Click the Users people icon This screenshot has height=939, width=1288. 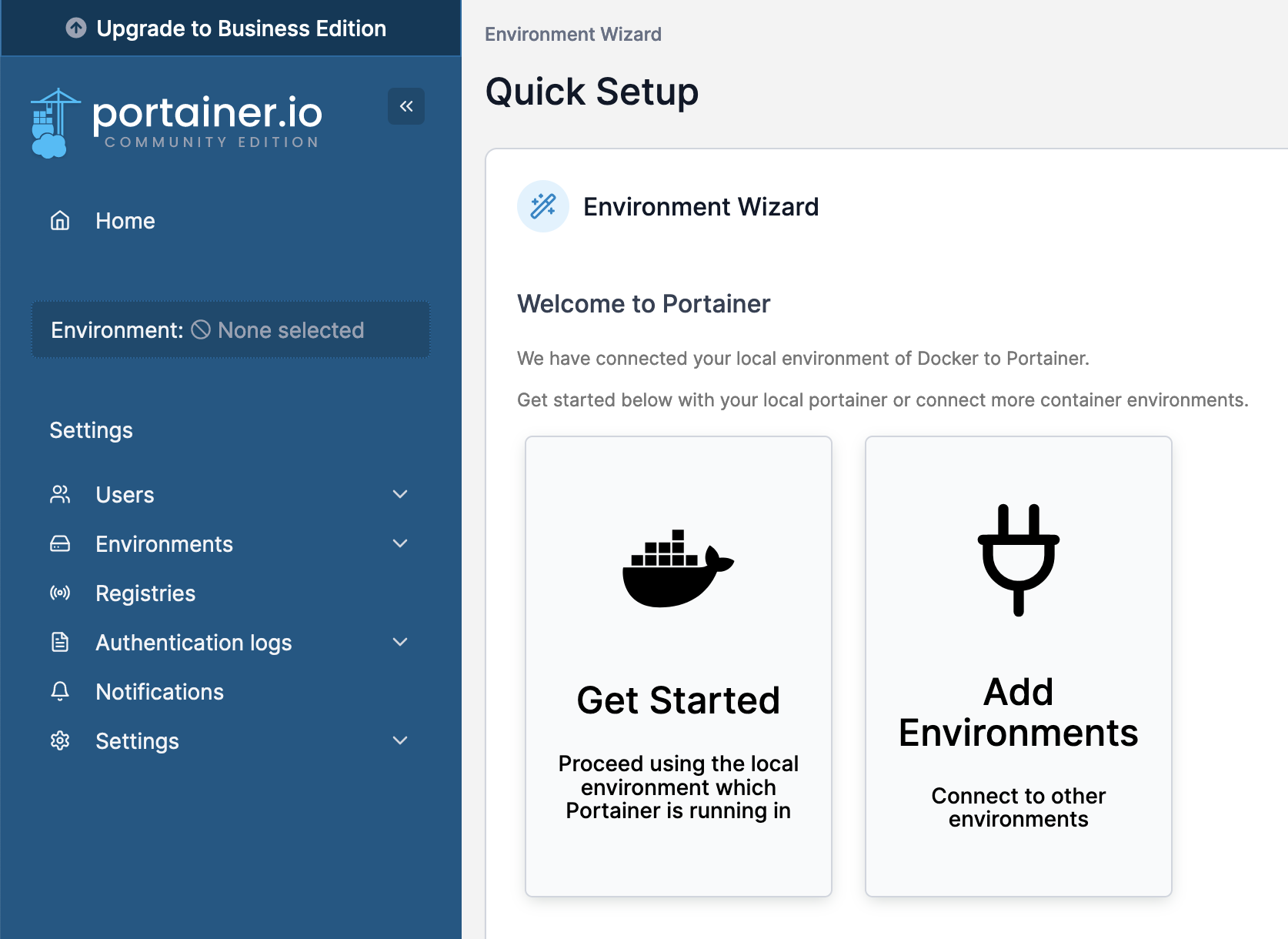pyautogui.click(x=60, y=494)
